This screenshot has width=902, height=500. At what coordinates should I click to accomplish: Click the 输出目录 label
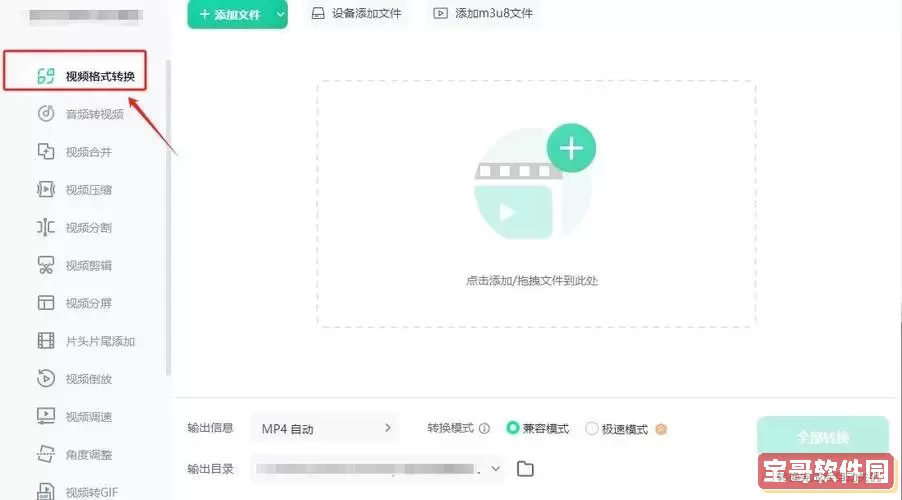click(x=210, y=469)
